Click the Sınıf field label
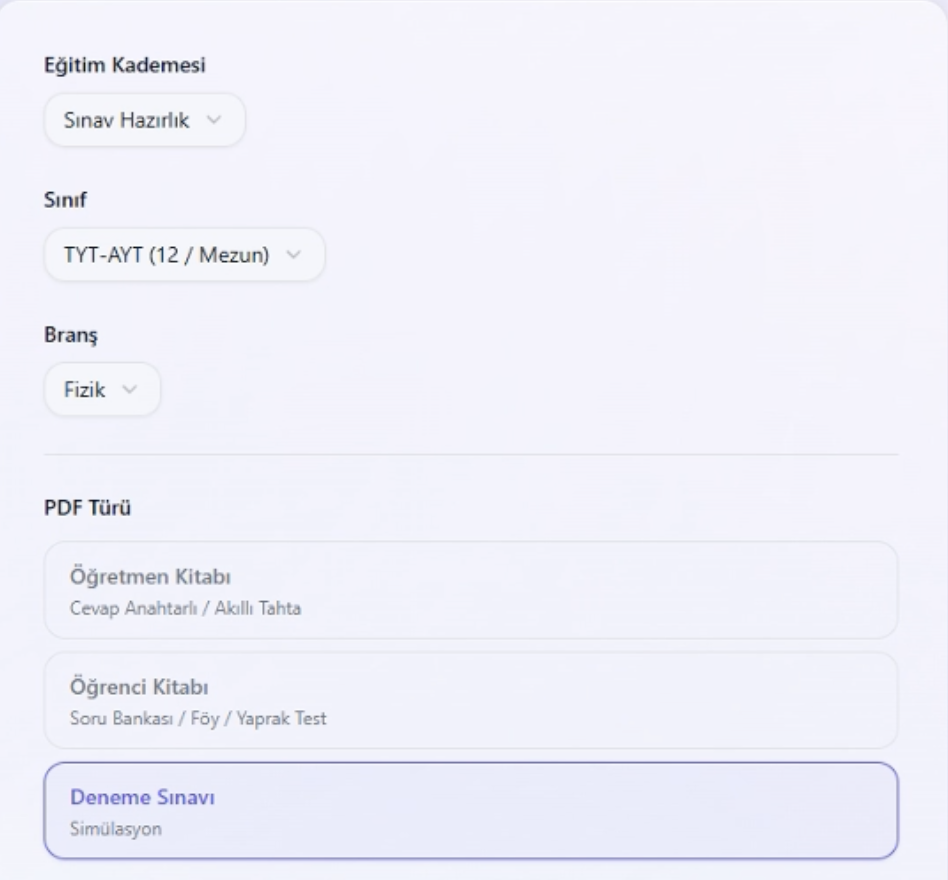 (x=61, y=199)
